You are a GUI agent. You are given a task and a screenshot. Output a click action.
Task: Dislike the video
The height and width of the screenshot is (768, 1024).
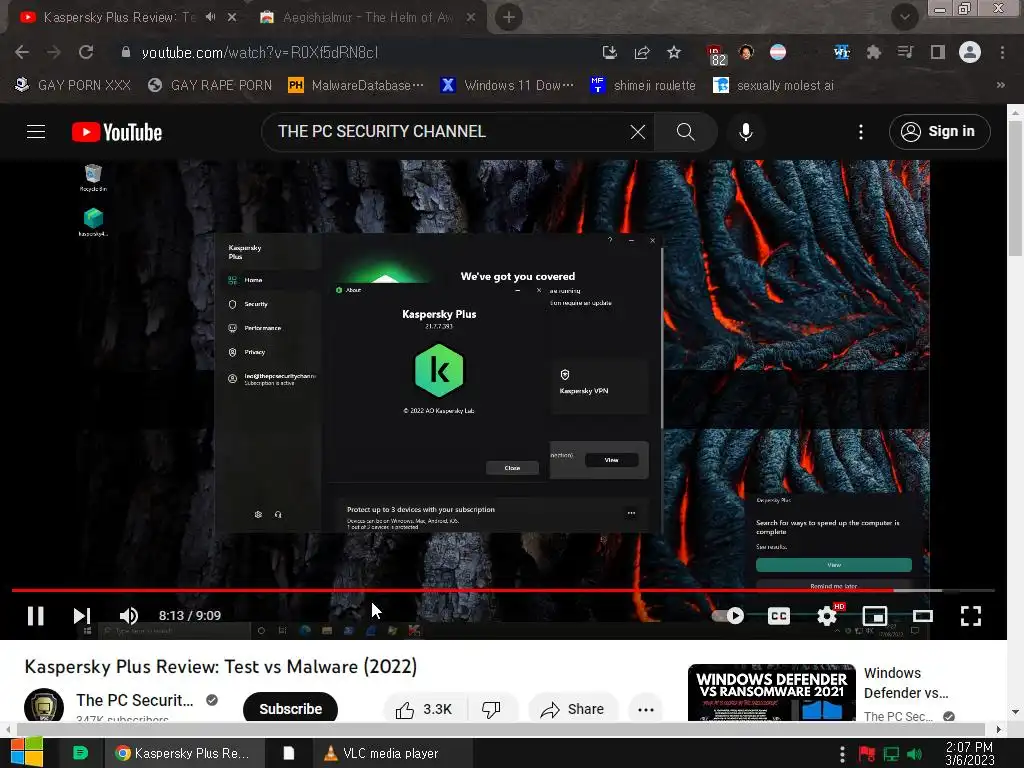click(x=491, y=709)
